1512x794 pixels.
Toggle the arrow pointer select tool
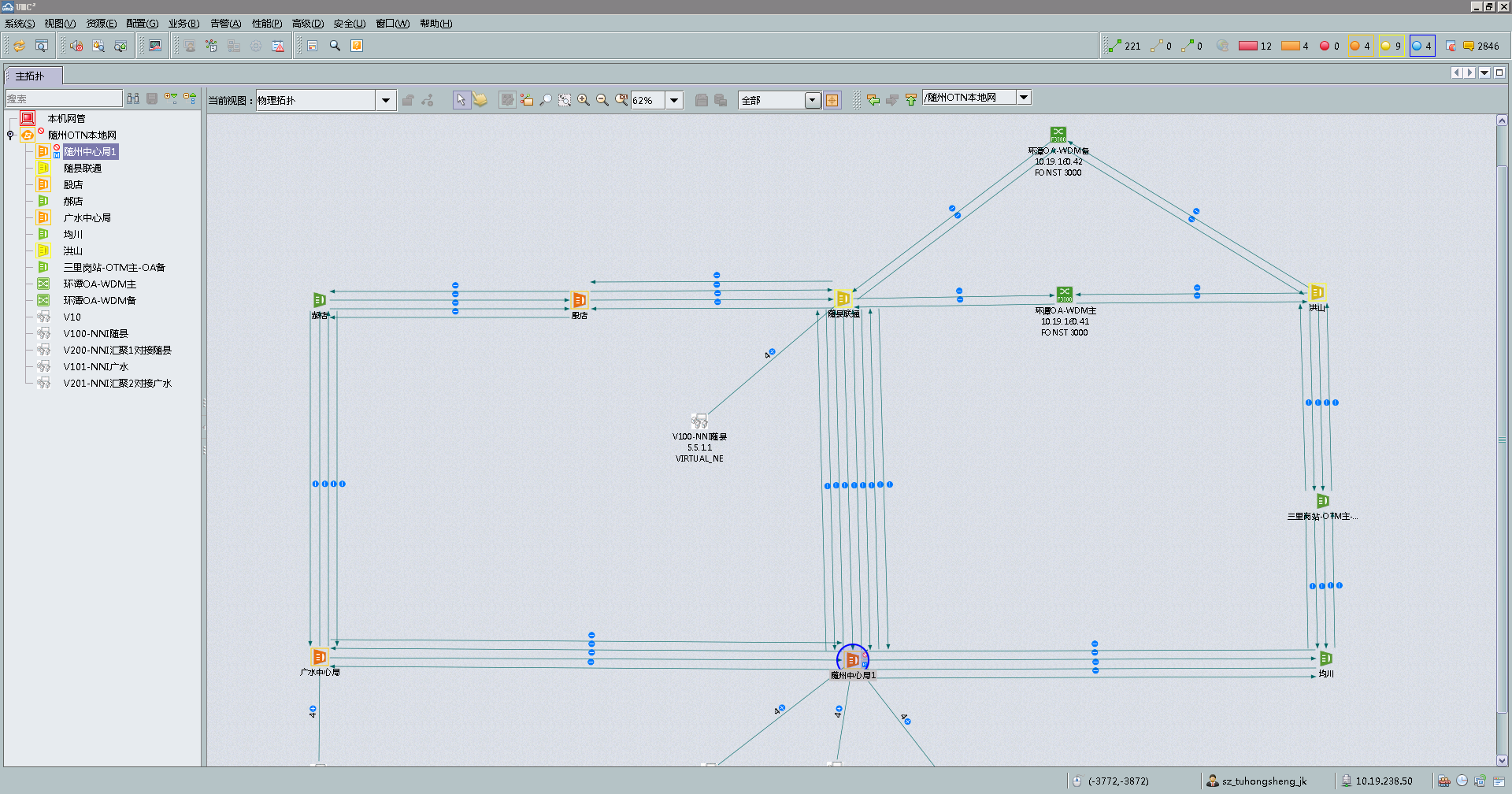point(461,100)
